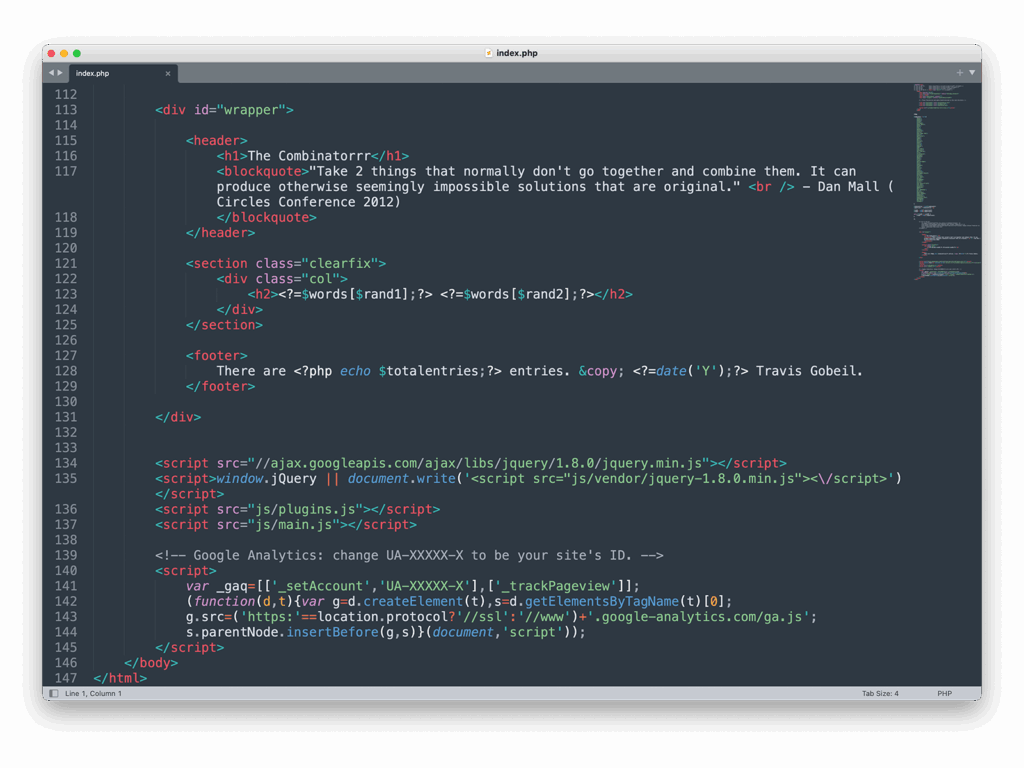The width and height of the screenshot is (1024, 768).
Task: Click the "Travis Gobeil." text
Action: 810,371
